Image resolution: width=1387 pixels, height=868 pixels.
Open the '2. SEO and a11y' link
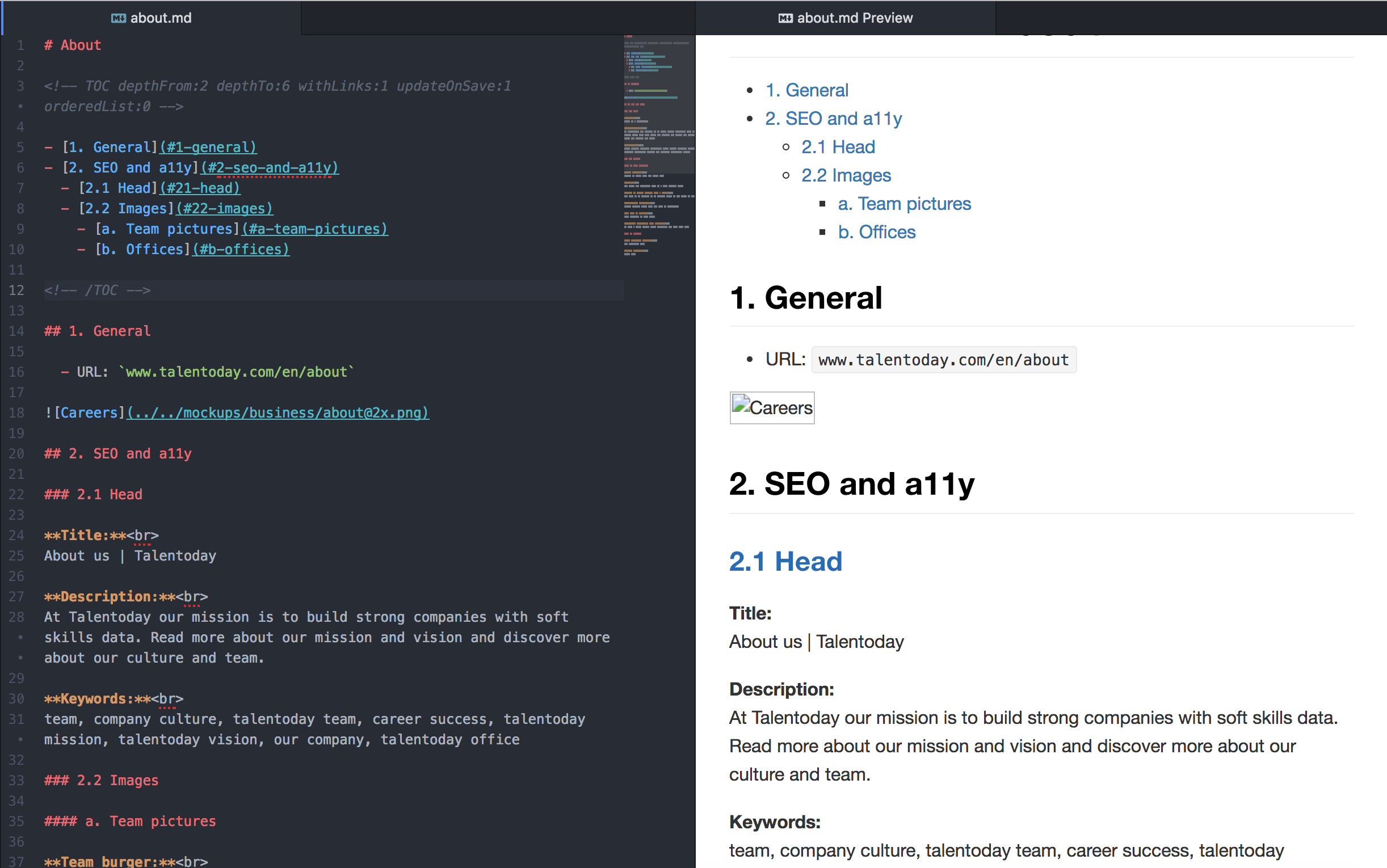[833, 119]
